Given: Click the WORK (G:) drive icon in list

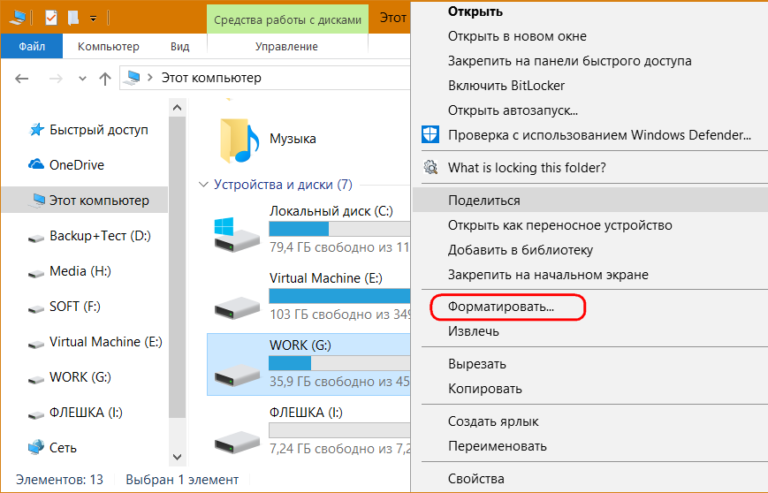Looking at the screenshot, I should point(237,375).
